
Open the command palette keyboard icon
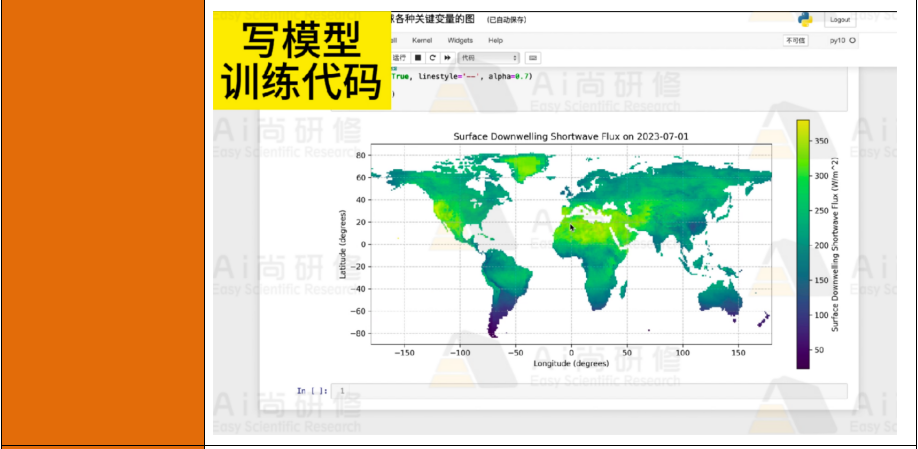pyautogui.click(x=533, y=58)
